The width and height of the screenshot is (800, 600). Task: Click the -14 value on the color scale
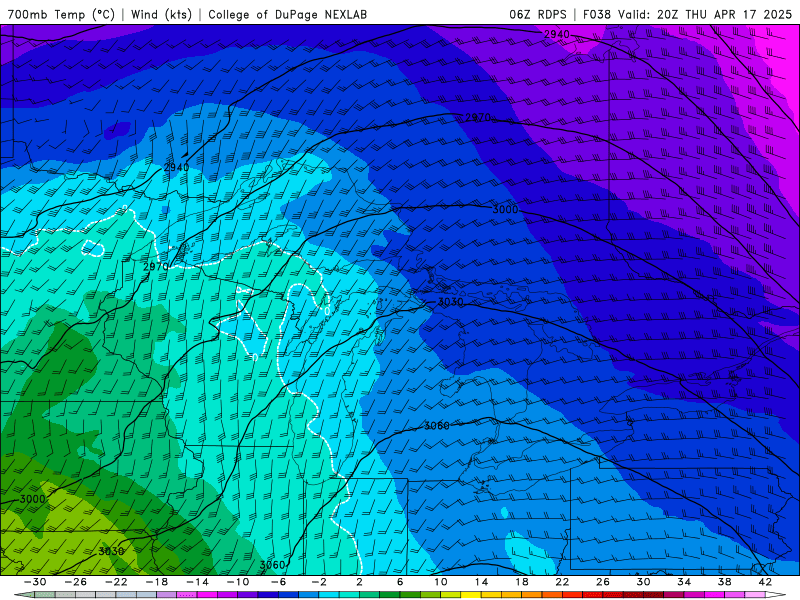click(x=197, y=582)
